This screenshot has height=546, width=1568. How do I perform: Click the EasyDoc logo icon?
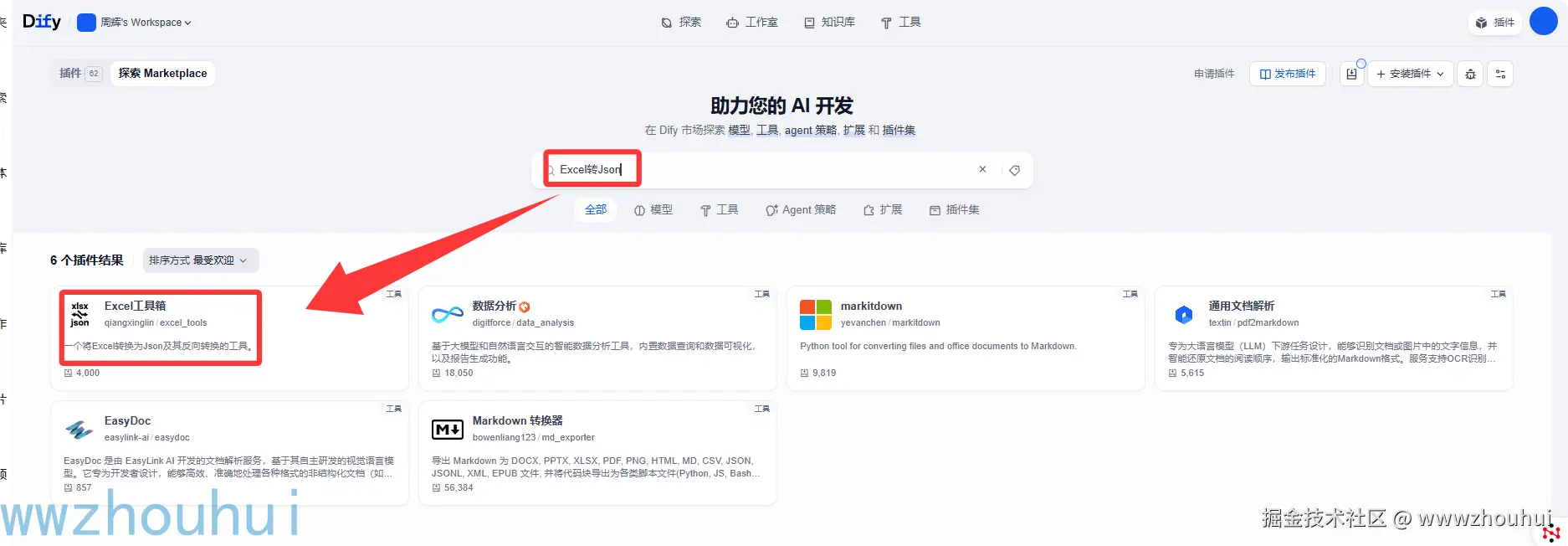(x=79, y=430)
